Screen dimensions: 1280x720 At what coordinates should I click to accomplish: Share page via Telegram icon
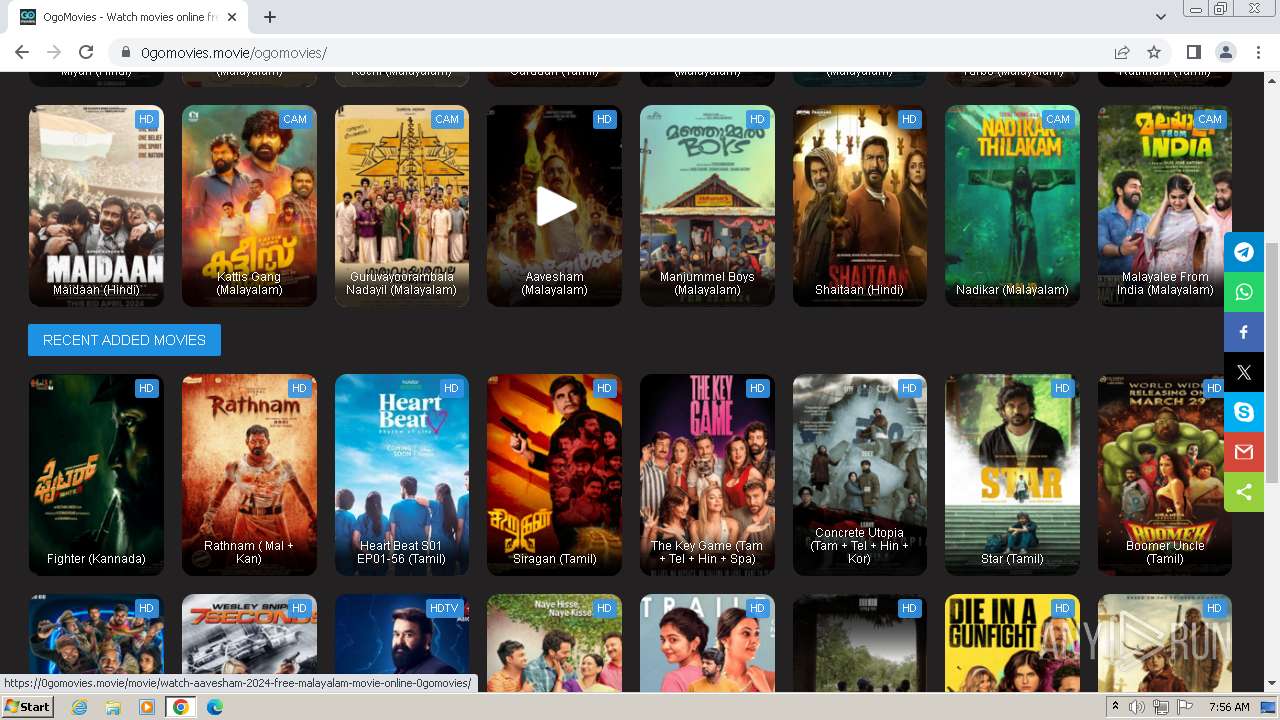pyautogui.click(x=1244, y=252)
